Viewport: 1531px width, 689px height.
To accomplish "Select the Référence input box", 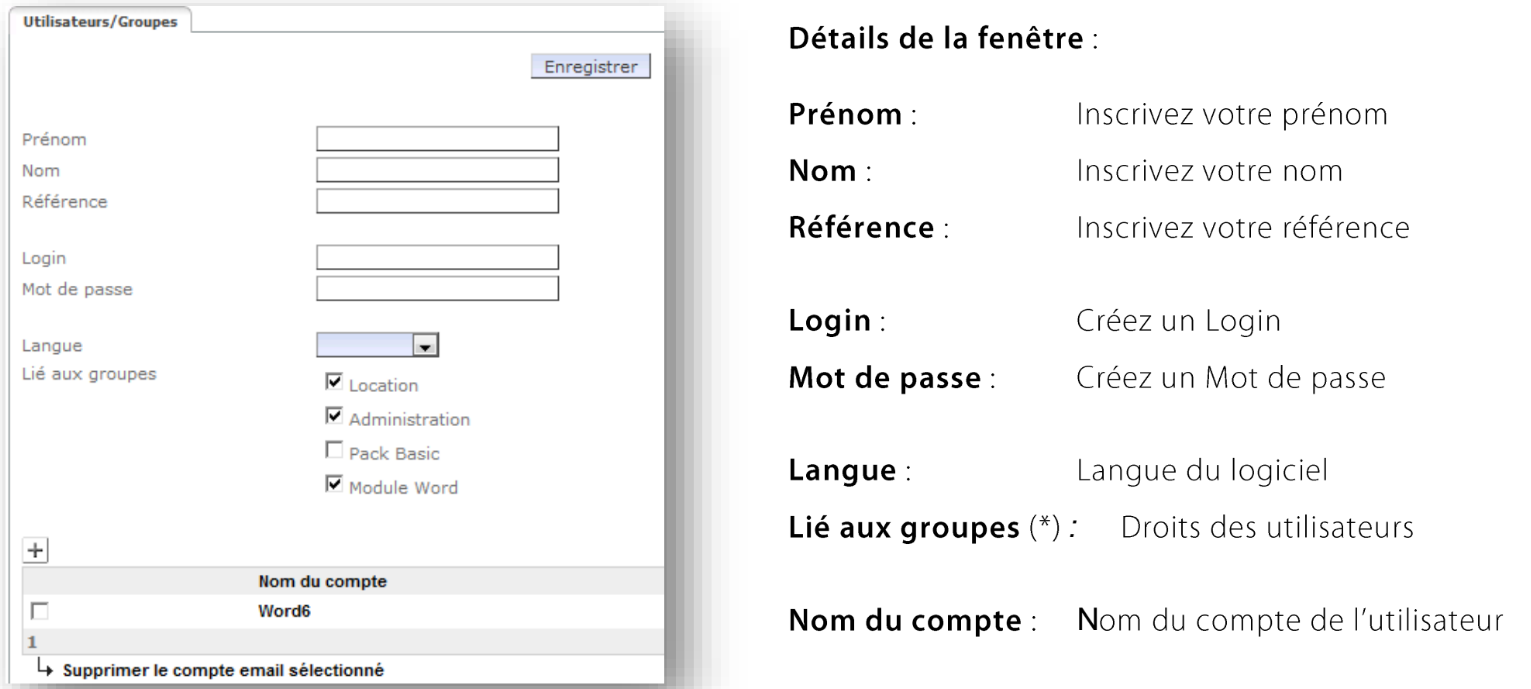I will pos(437,201).
